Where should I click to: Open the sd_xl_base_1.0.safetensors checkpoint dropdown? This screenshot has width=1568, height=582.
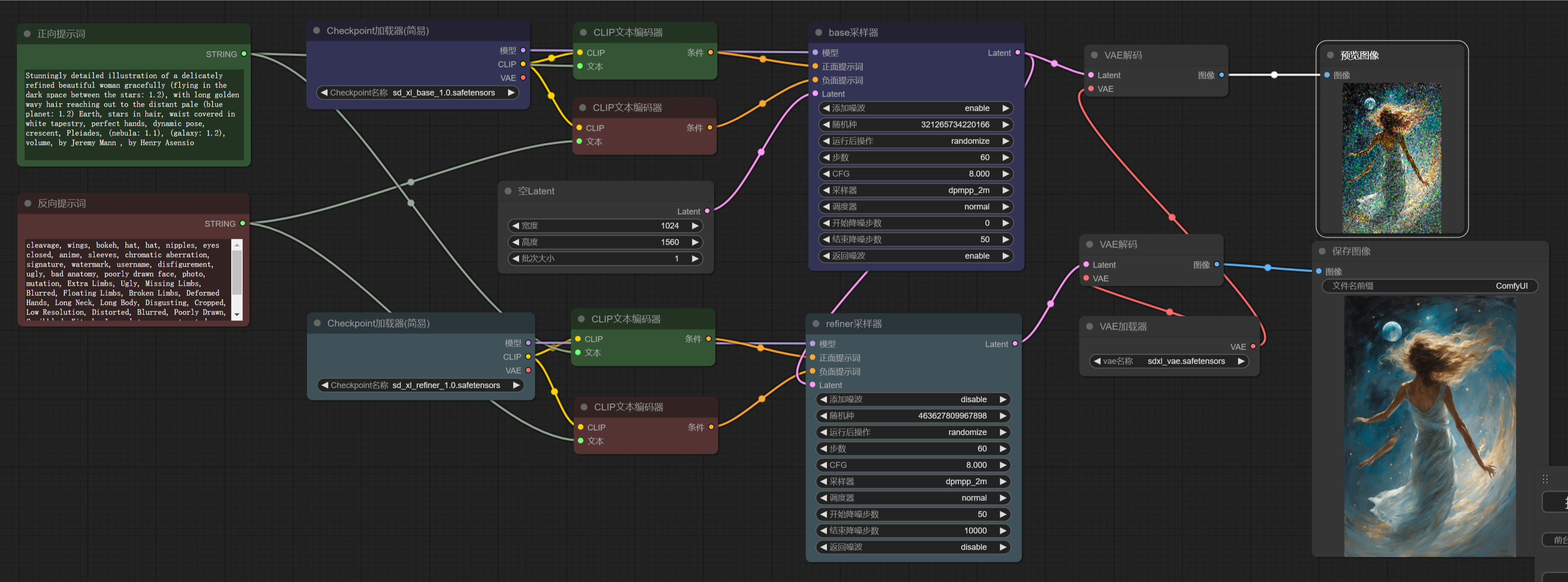point(419,93)
